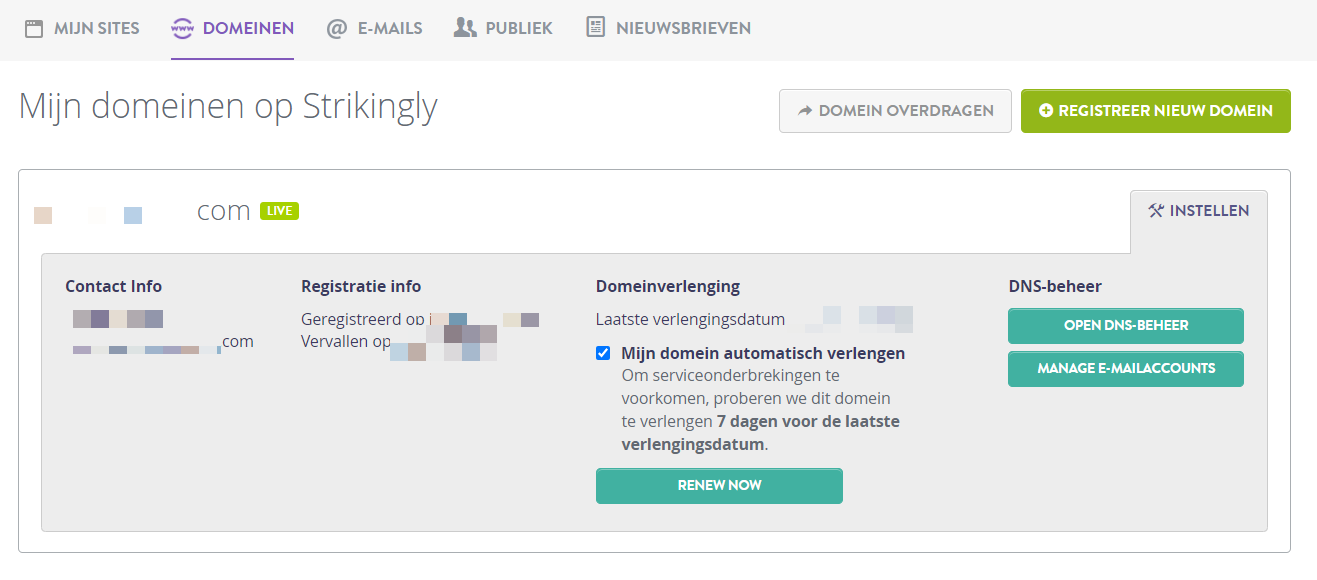This screenshot has width=1317, height=580.
Task: Click Manage E-mailaccounts button
Action: coord(1125,368)
